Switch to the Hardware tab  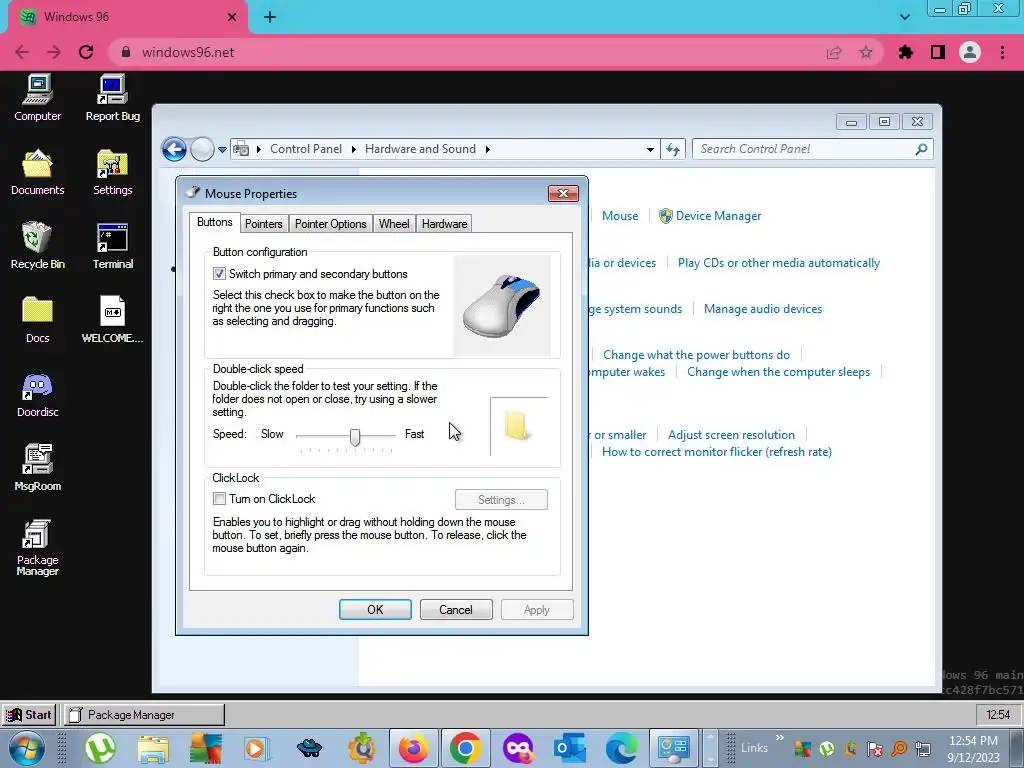tap(444, 224)
